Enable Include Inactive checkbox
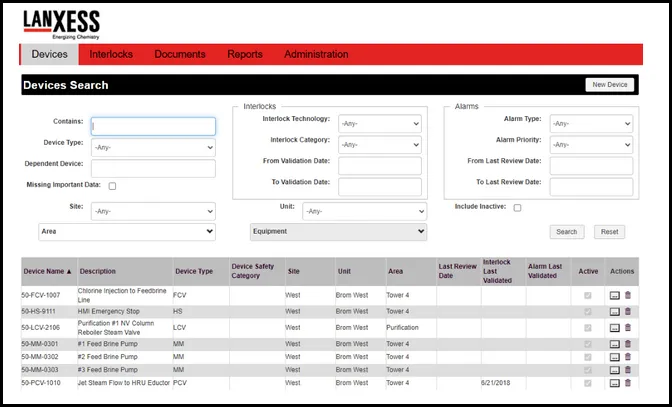Viewport: 672px width, 407px height. point(517,208)
